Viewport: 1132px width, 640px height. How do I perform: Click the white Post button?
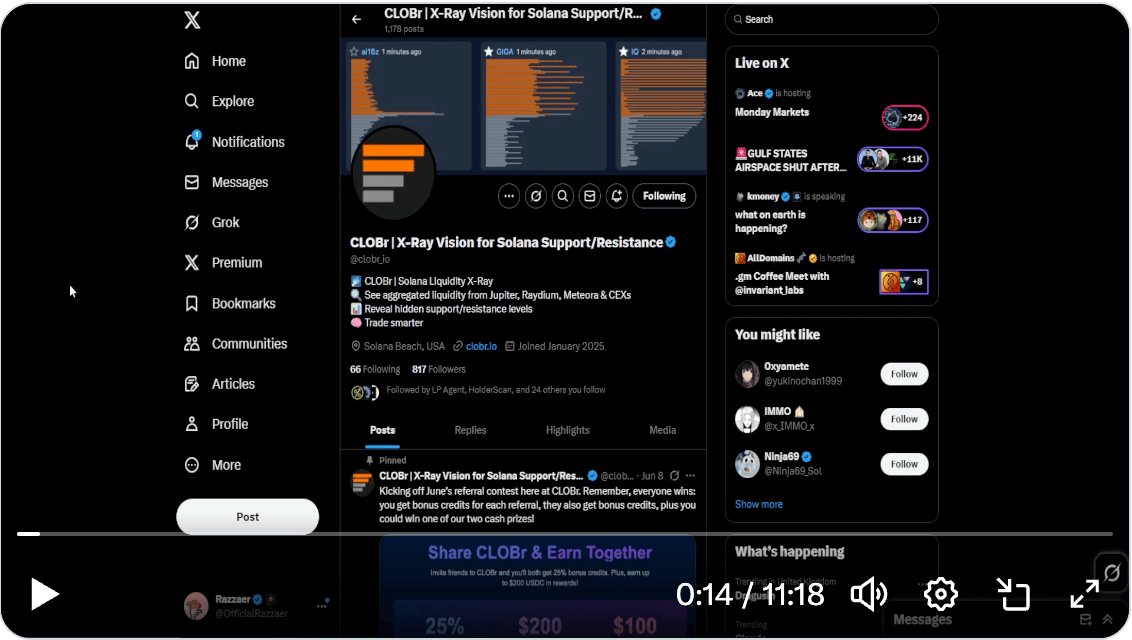click(248, 517)
